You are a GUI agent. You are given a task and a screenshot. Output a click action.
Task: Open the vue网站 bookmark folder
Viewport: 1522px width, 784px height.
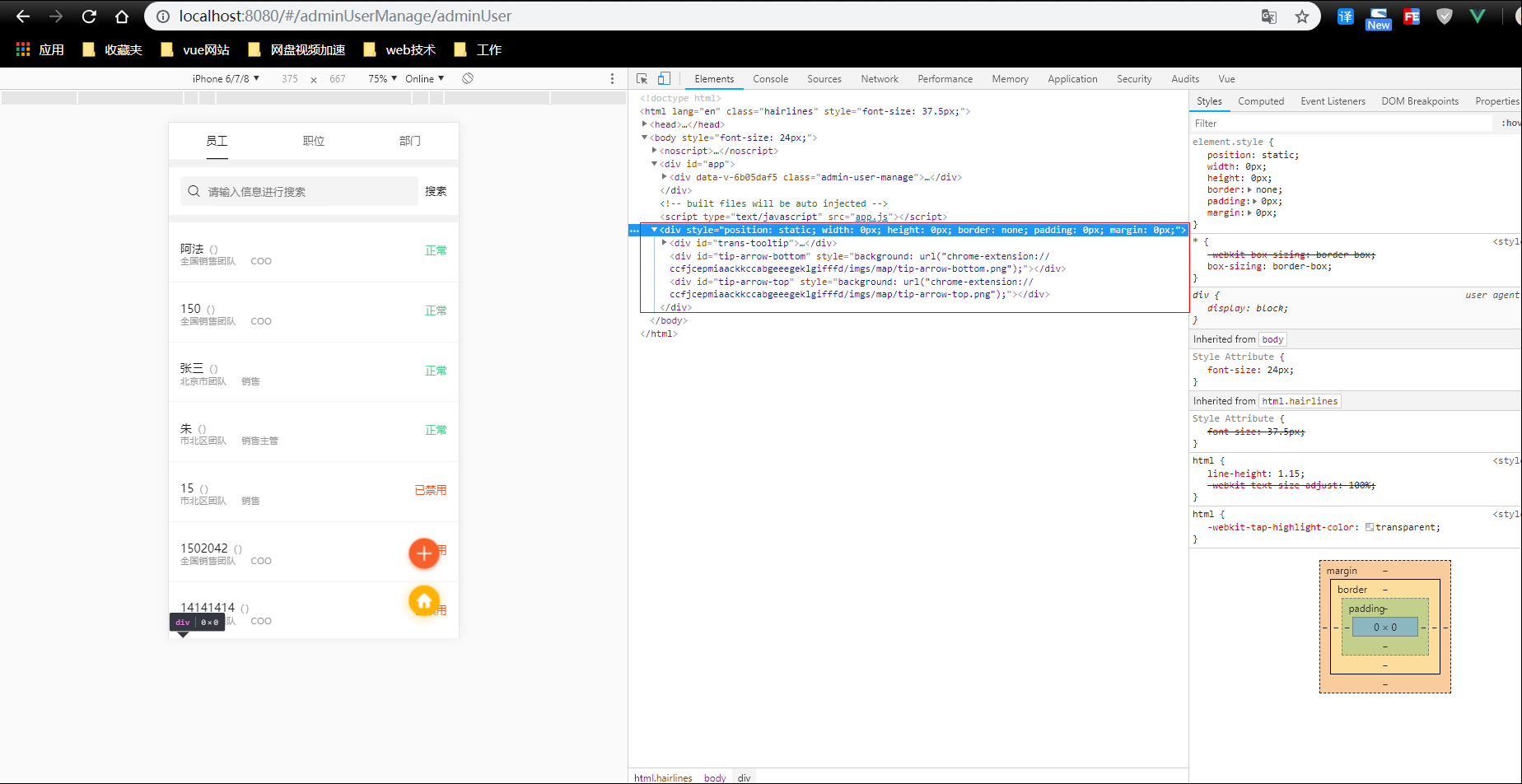(x=195, y=49)
